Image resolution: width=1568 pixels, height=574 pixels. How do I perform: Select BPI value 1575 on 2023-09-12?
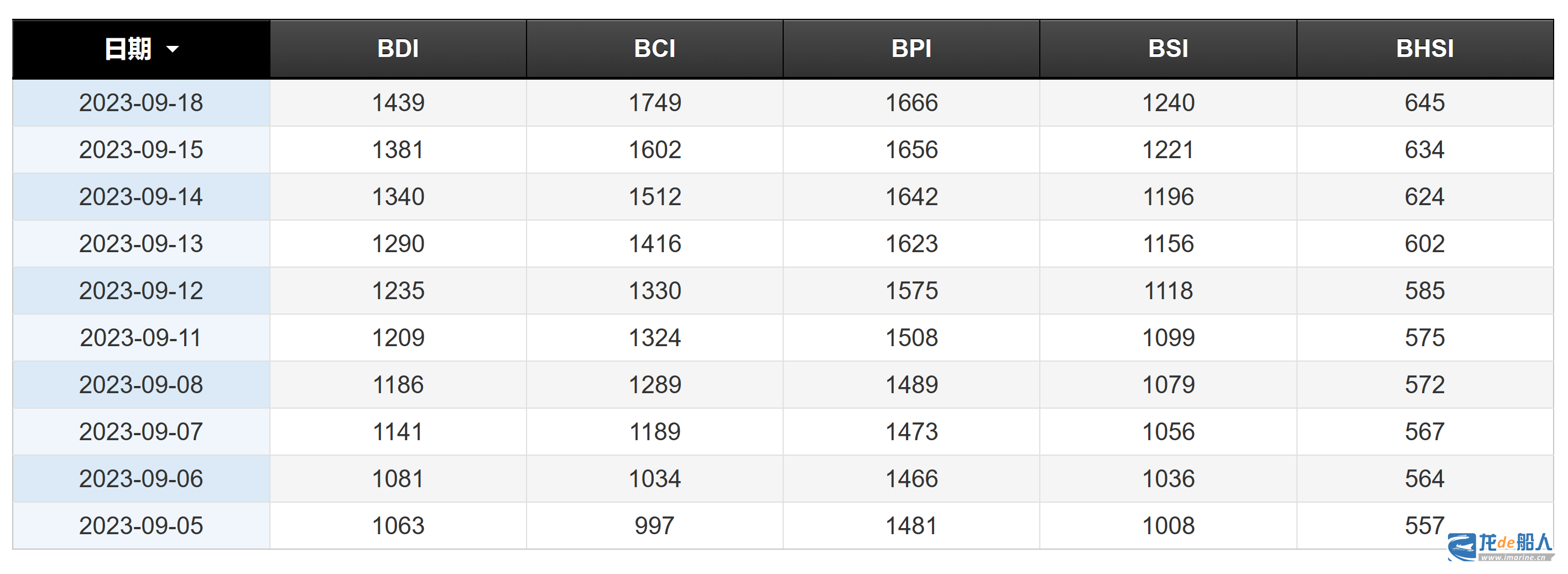tap(912, 291)
